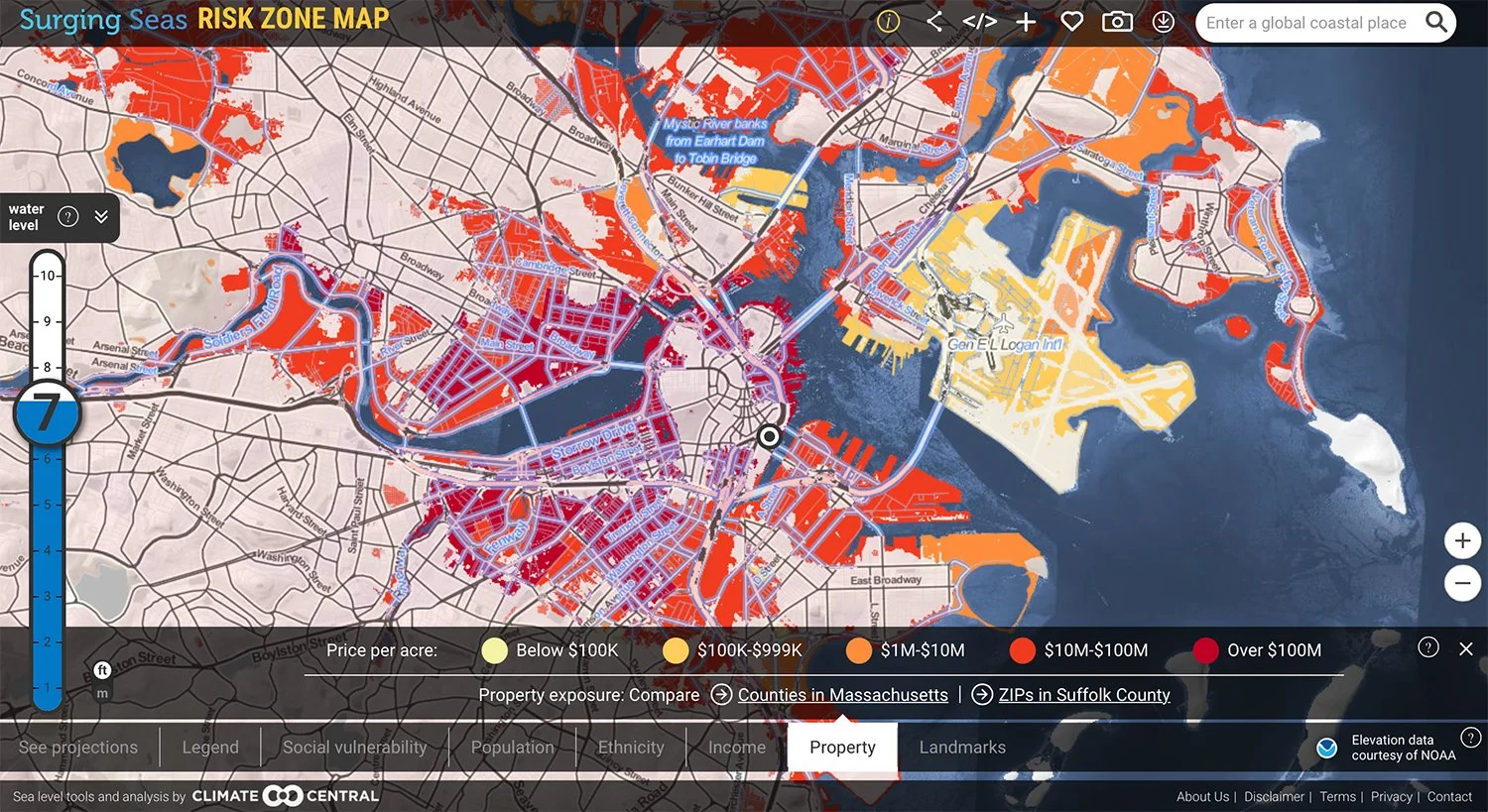Open the Disclaimer link
The image size is (1488, 812).
1275,796
